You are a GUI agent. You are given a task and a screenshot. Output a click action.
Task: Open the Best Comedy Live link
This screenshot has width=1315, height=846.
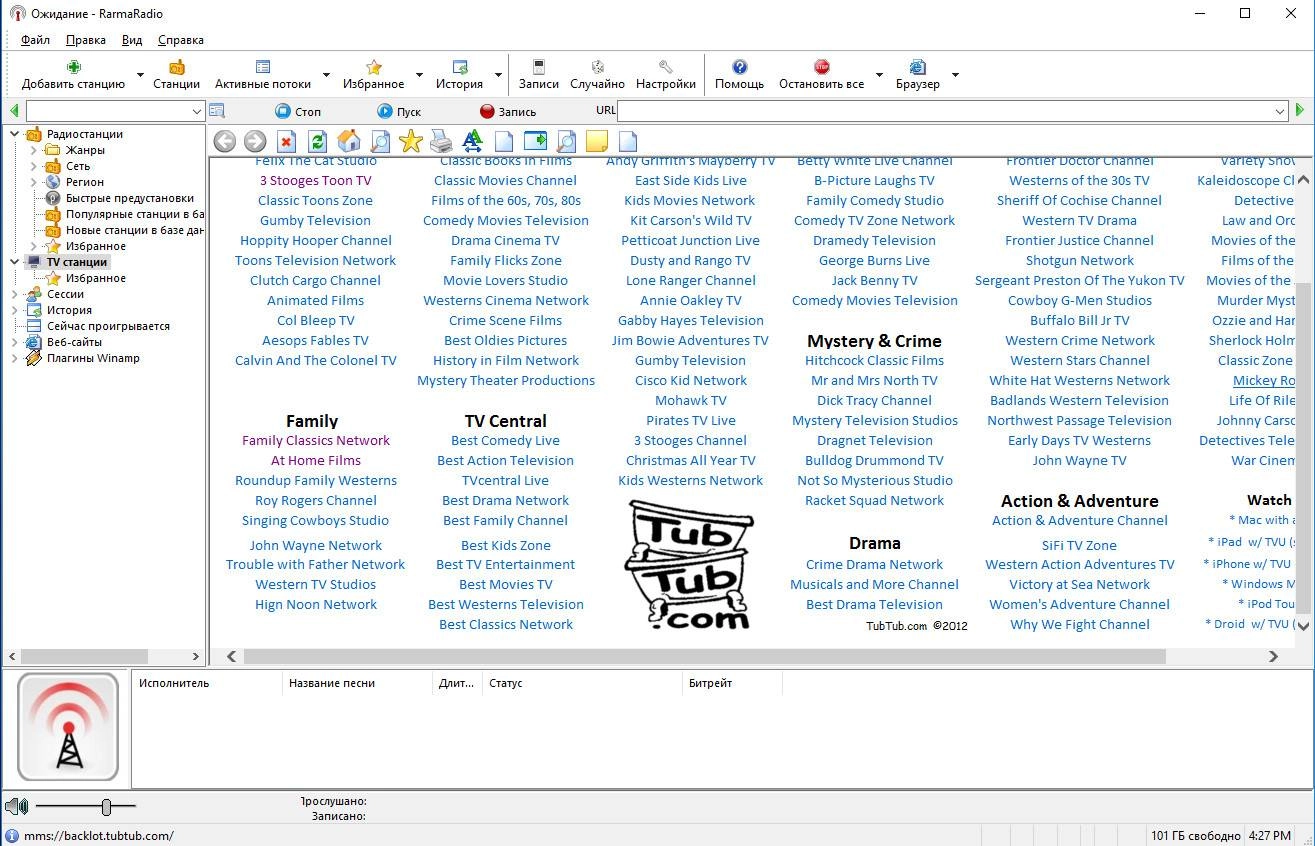pos(505,440)
